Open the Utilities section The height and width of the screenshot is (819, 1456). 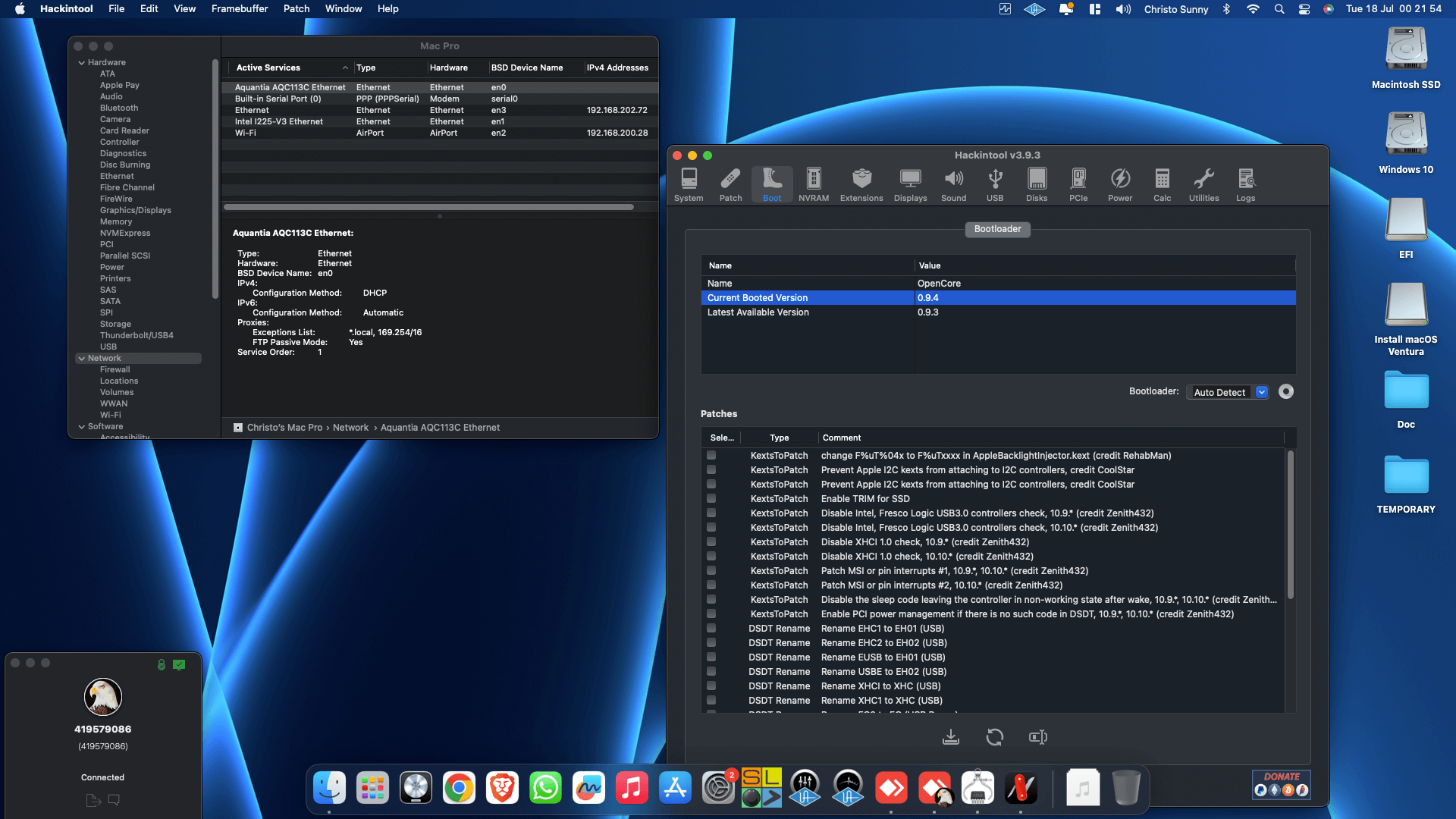coord(1203,185)
